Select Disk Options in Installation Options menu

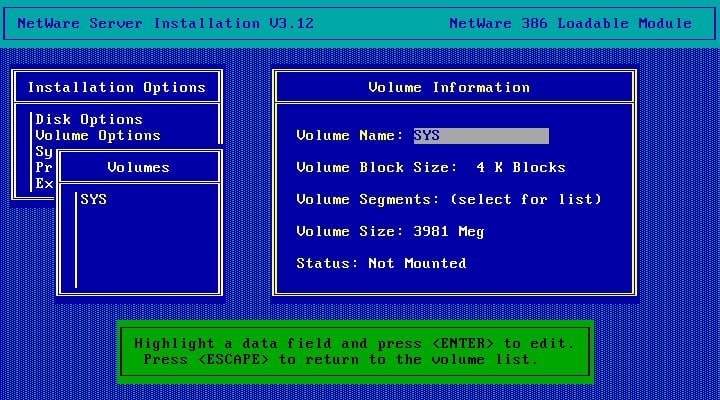(x=89, y=119)
